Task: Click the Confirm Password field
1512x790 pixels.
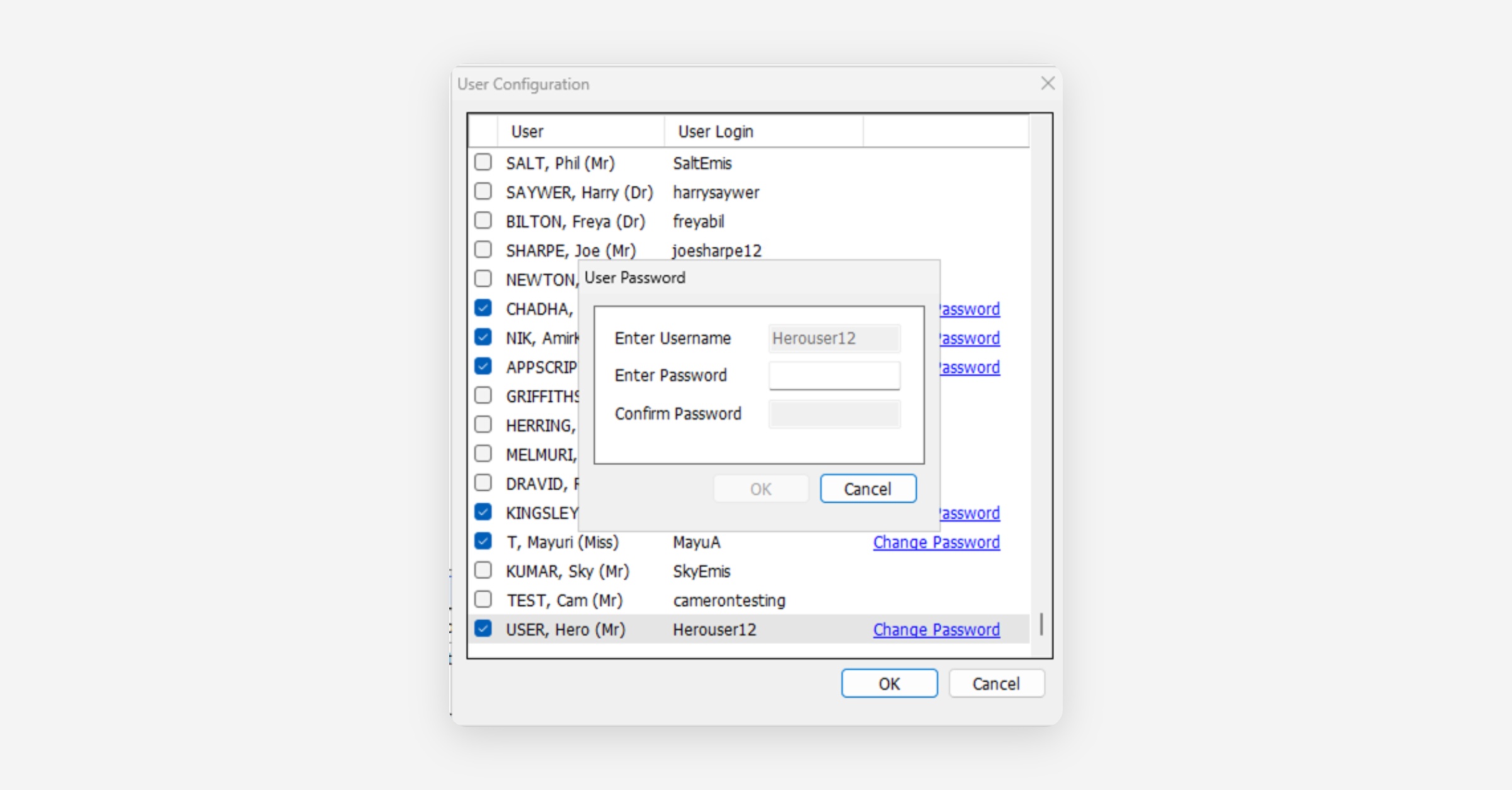Action: (x=834, y=414)
